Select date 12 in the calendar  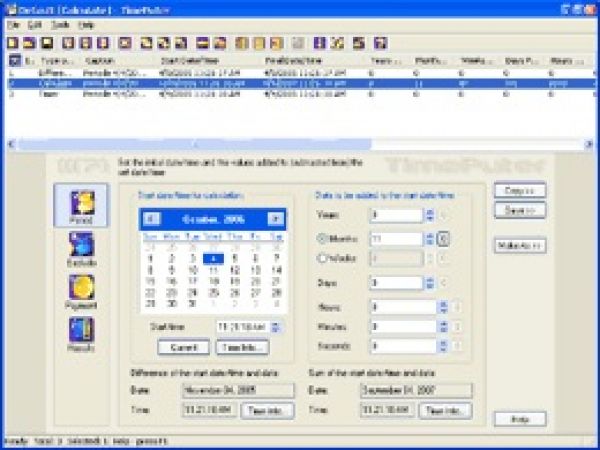tap(234, 270)
